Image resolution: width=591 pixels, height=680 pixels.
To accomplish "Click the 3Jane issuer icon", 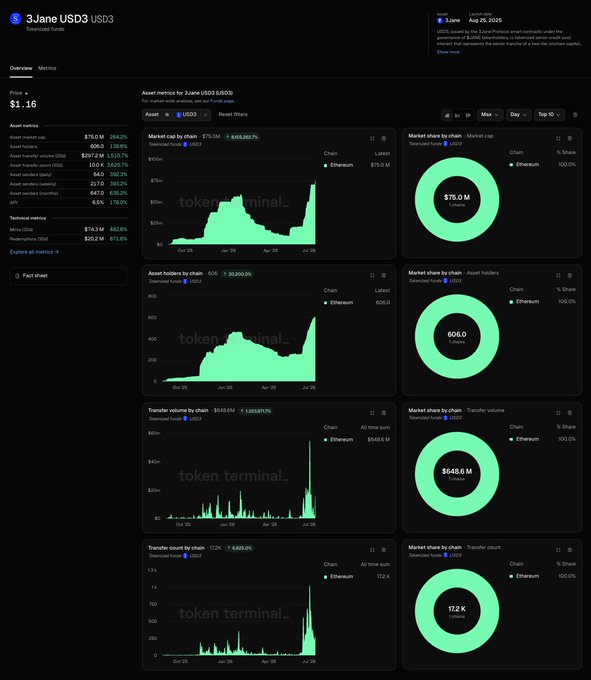I will 440,20.
